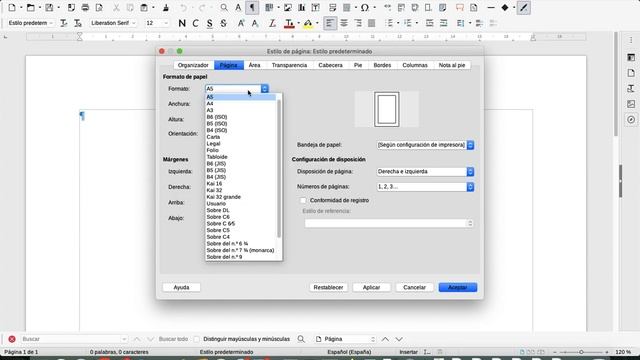Click the strikethrough S icon
The image size is (640, 360).
223,23
